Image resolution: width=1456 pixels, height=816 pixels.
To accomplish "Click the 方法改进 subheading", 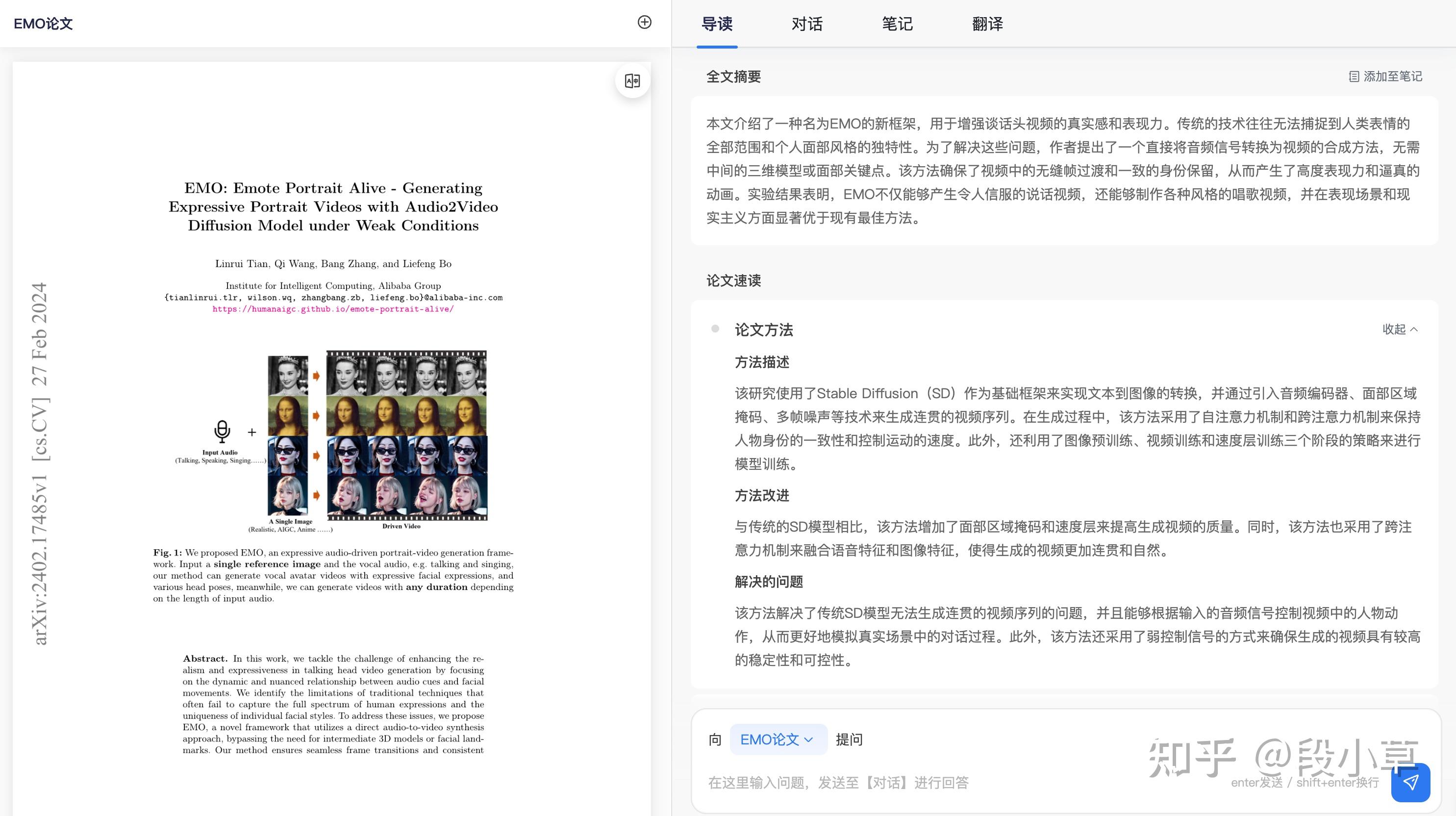I will click(761, 496).
